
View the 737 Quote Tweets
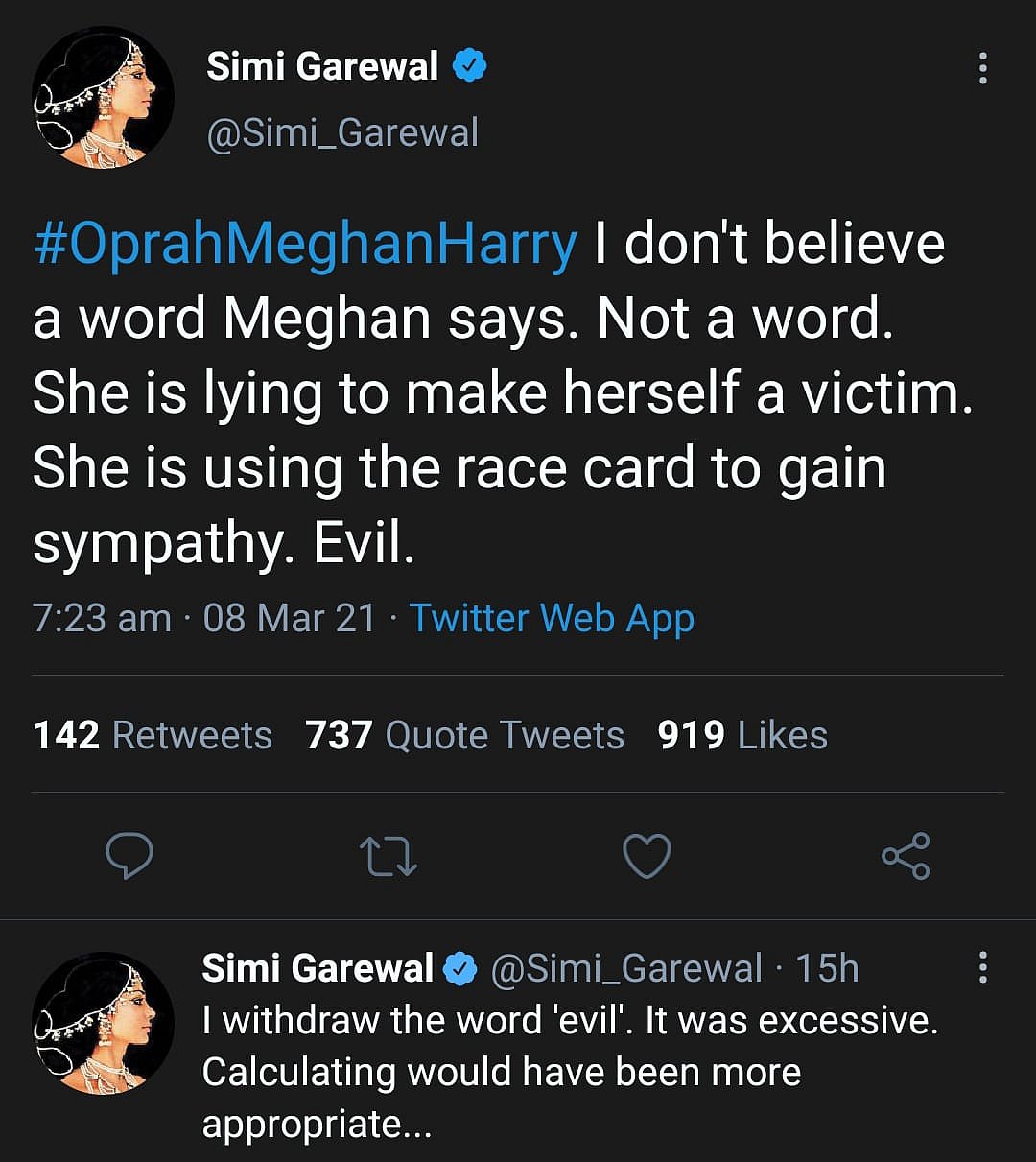464,736
